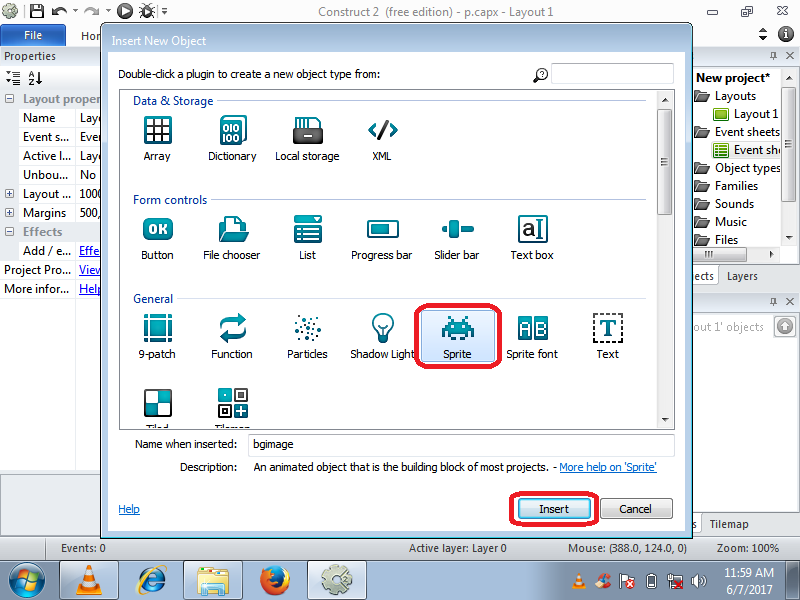Open quick access toolbar customize dropdown
Screen dimensions: 800x600
164,11
